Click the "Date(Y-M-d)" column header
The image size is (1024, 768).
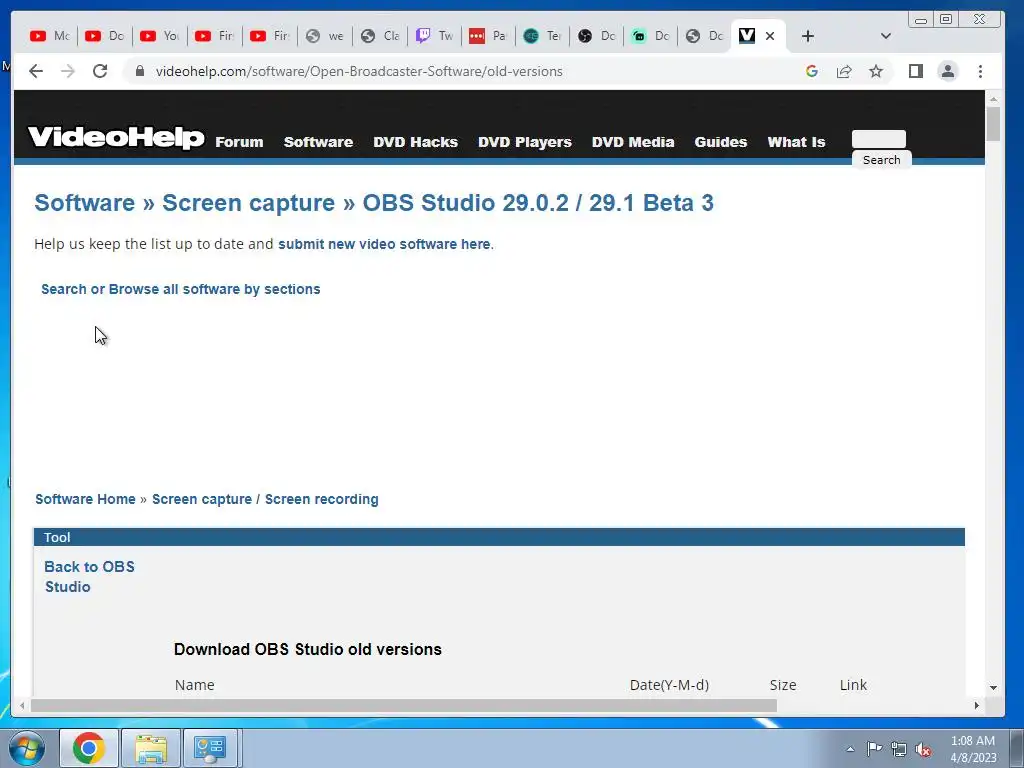coord(669,685)
